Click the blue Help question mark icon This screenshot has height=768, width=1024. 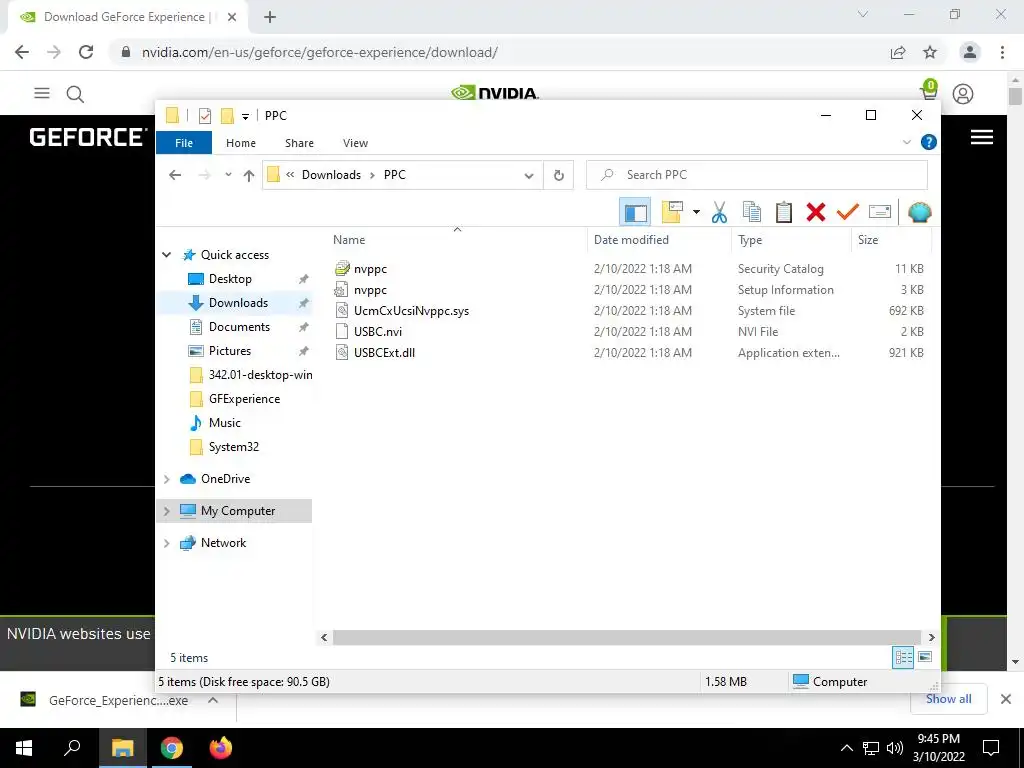928,142
